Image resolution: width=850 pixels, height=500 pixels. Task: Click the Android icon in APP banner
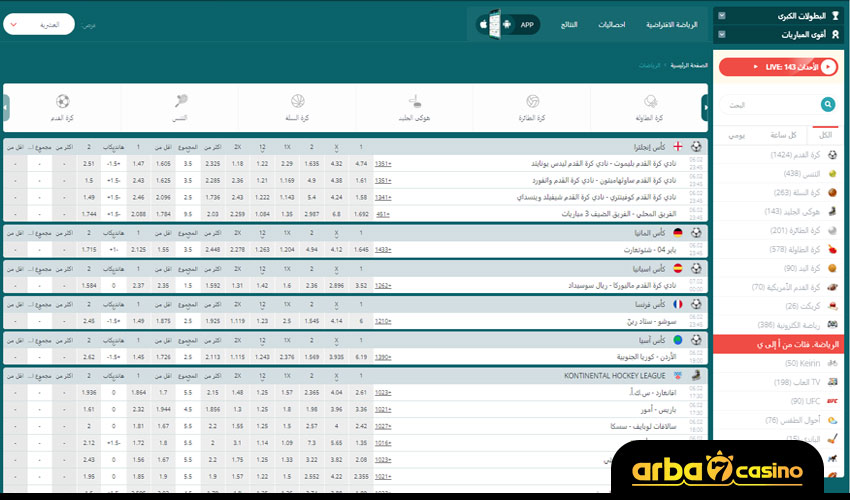click(507, 24)
